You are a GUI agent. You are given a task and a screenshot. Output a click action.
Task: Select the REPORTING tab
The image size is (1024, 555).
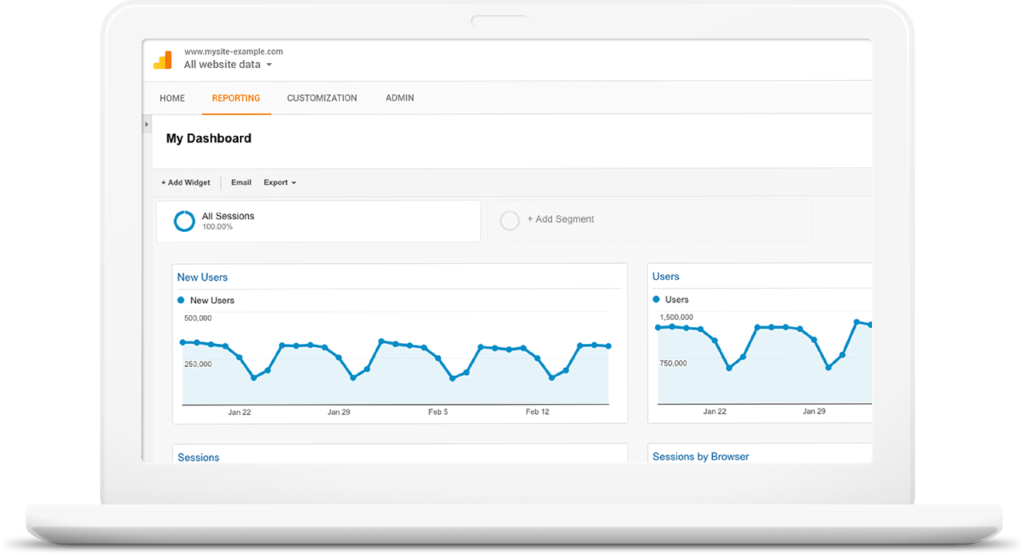tap(236, 98)
